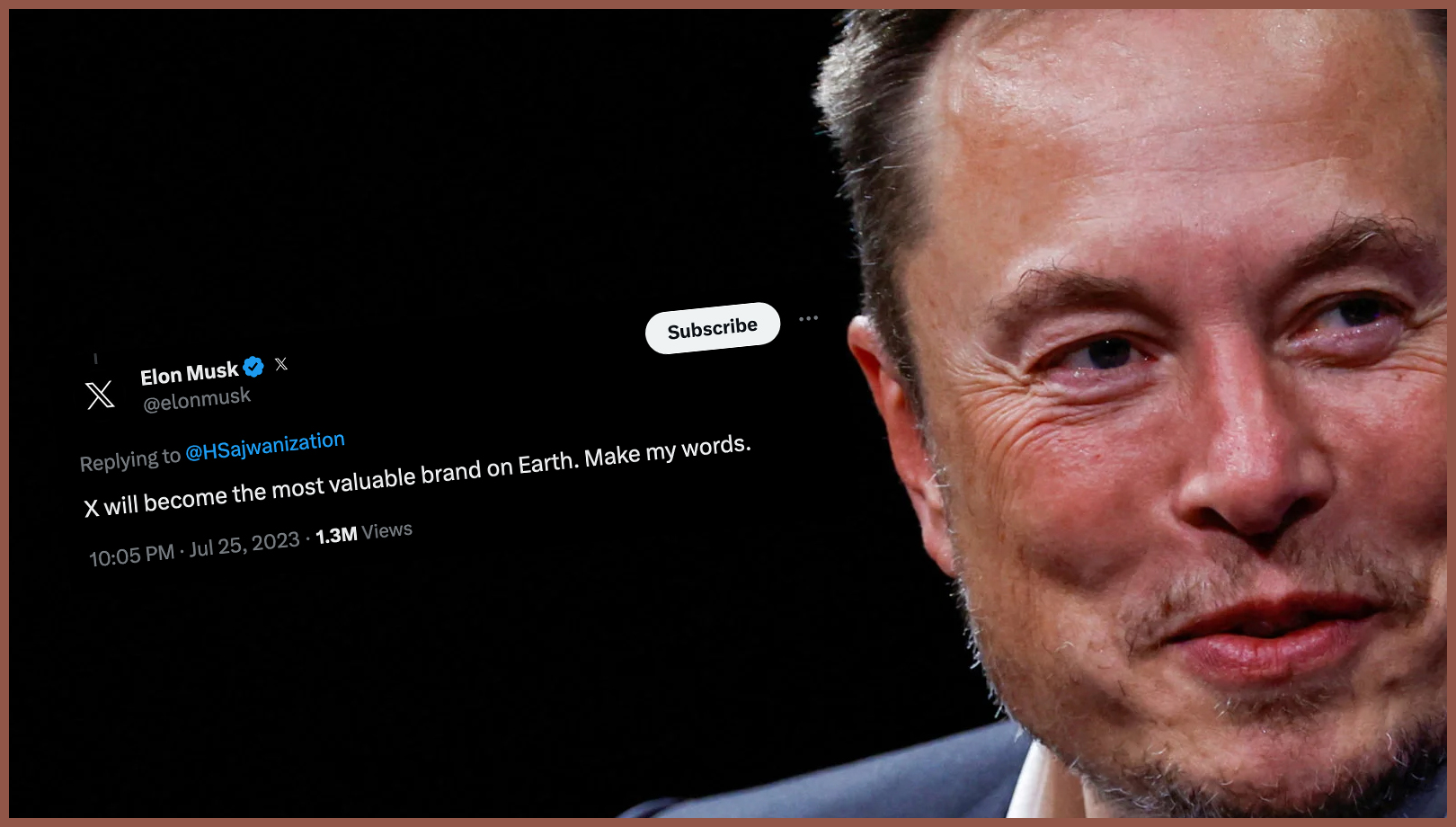
Task: Click the word Views after 1.3M
Action: [x=386, y=530]
